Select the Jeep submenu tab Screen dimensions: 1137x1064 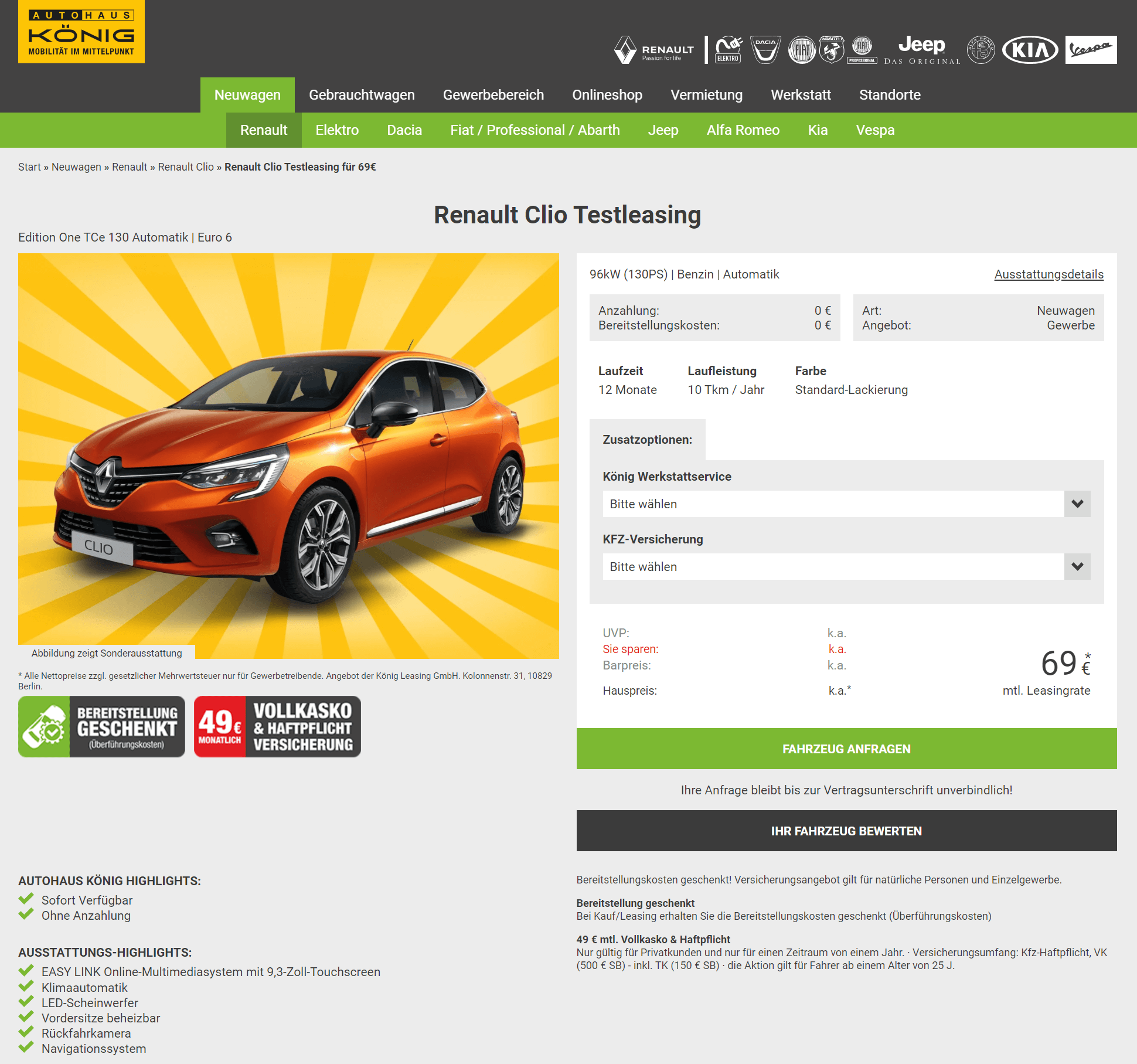coord(663,130)
